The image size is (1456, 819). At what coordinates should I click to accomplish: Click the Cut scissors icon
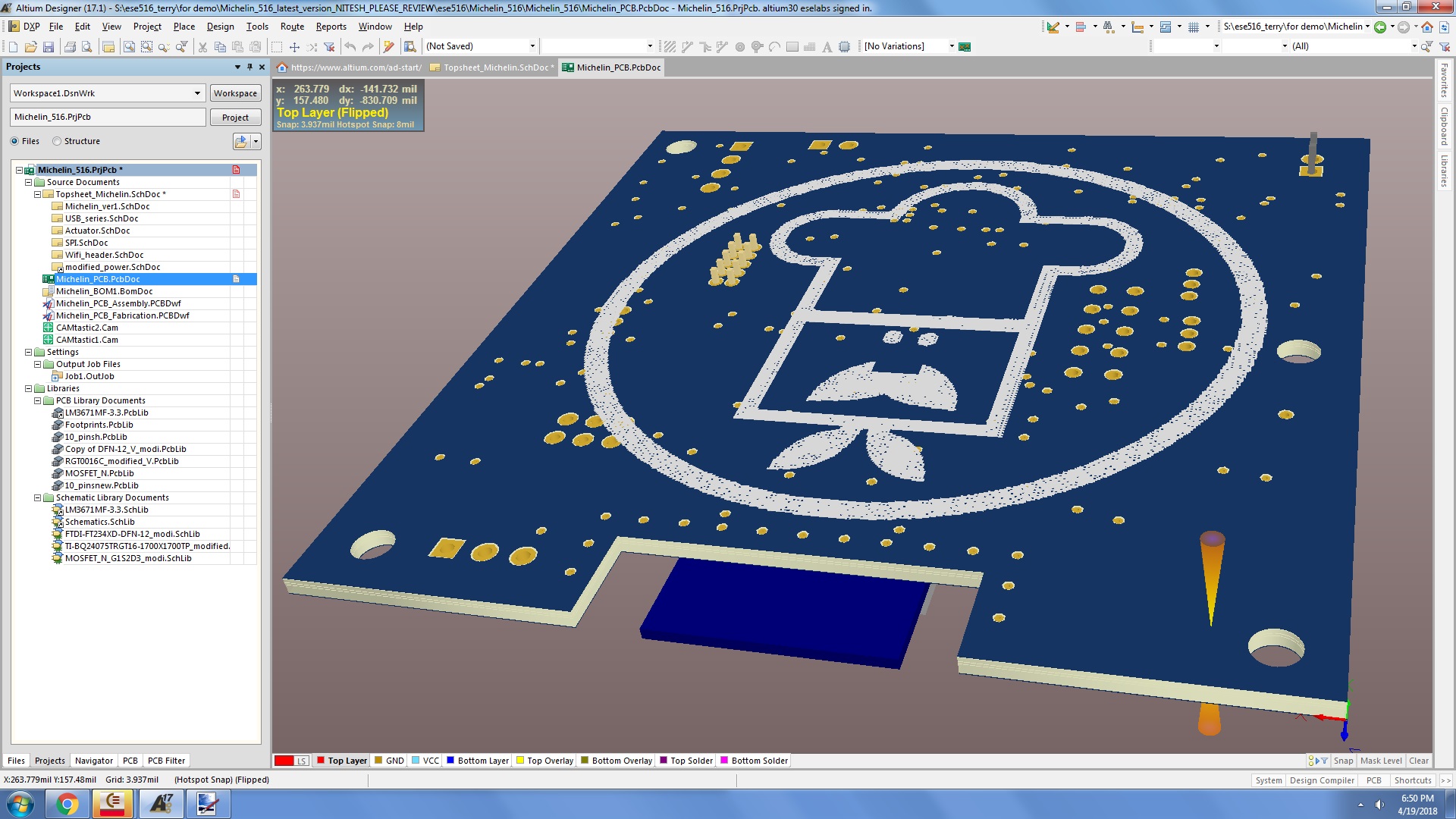coord(202,47)
